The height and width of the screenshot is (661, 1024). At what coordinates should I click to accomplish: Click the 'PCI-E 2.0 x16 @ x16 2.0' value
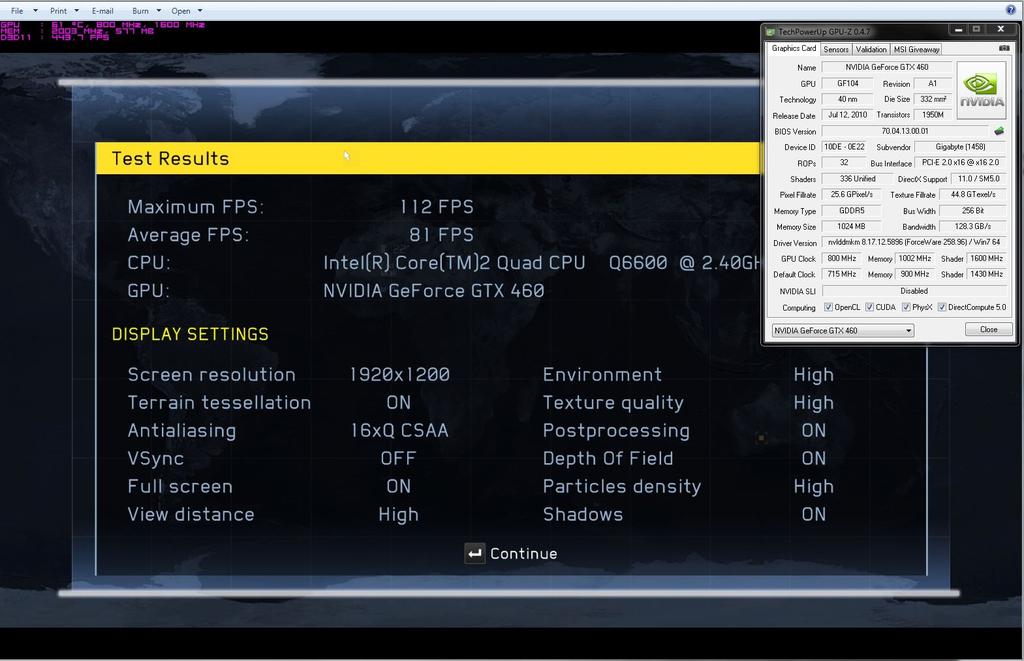[x=960, y=163]
